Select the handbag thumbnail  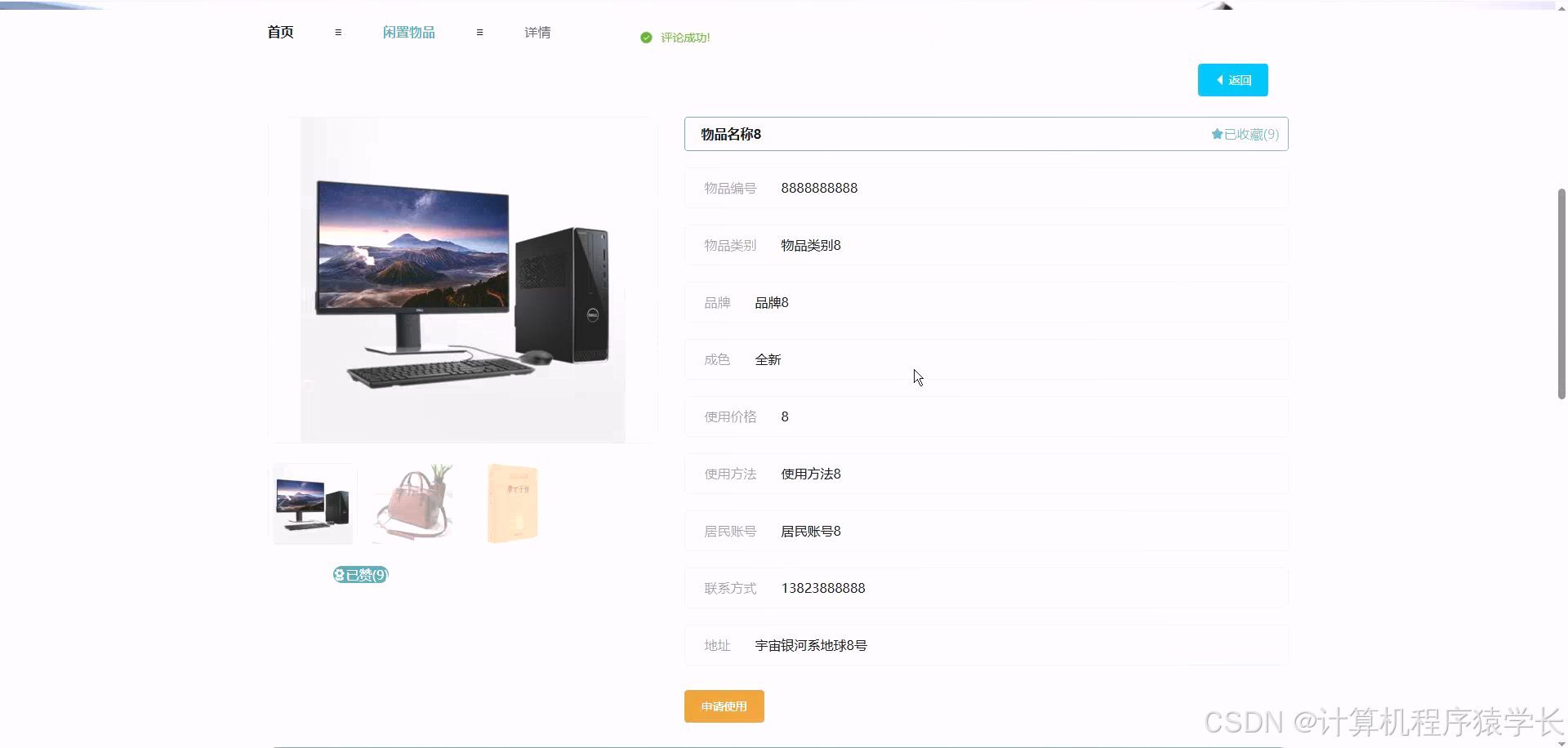click(412, 503)
